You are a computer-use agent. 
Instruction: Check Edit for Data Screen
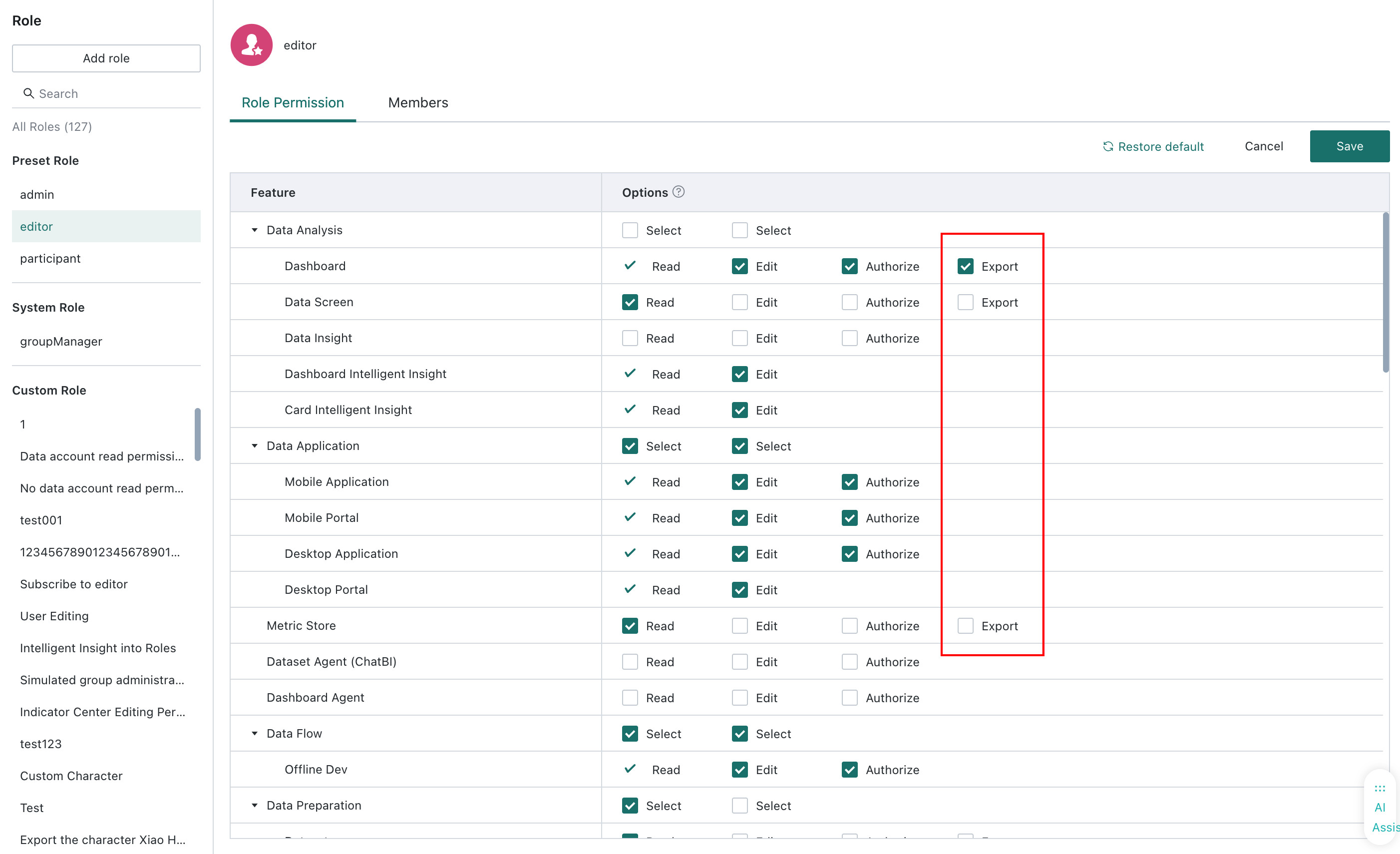[x=740, y=302]
